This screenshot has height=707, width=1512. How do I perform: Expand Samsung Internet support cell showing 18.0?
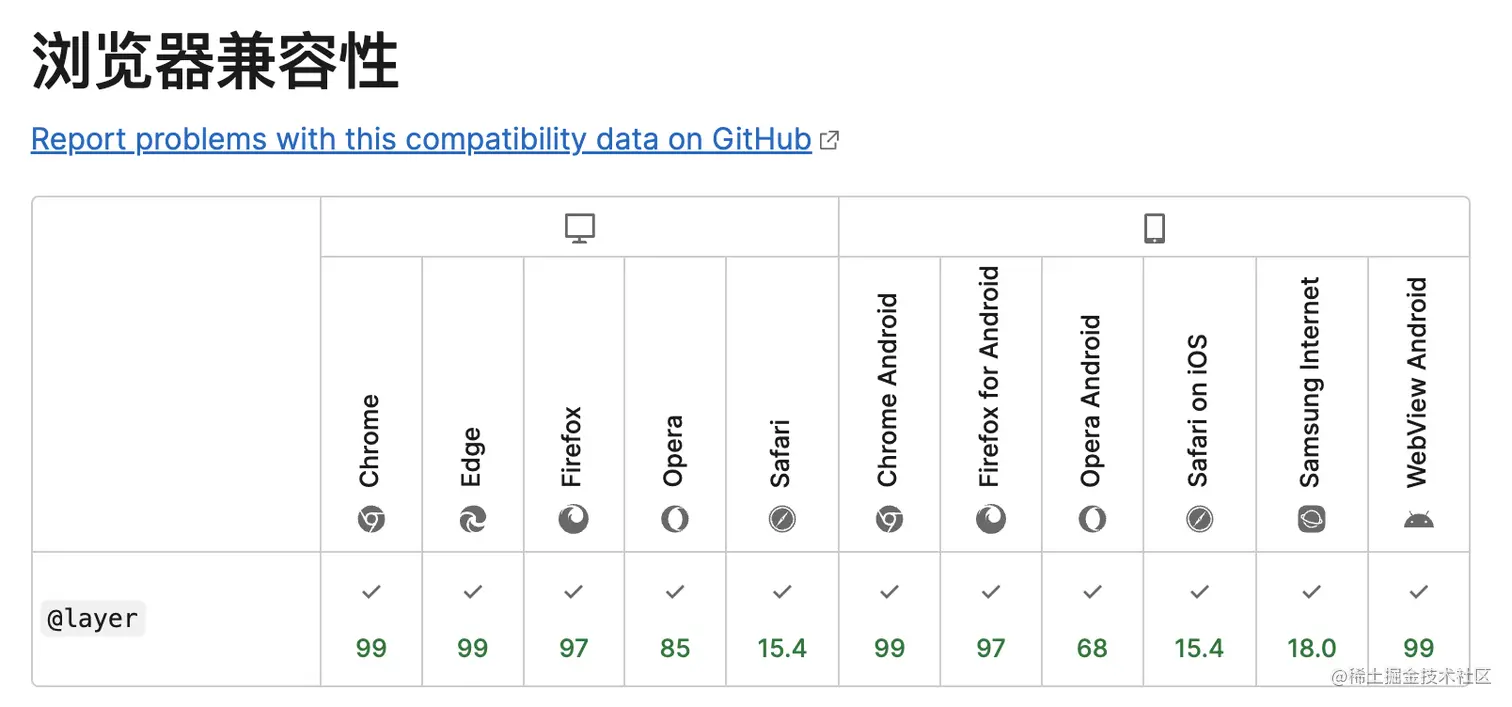(x=1311, y=620)
